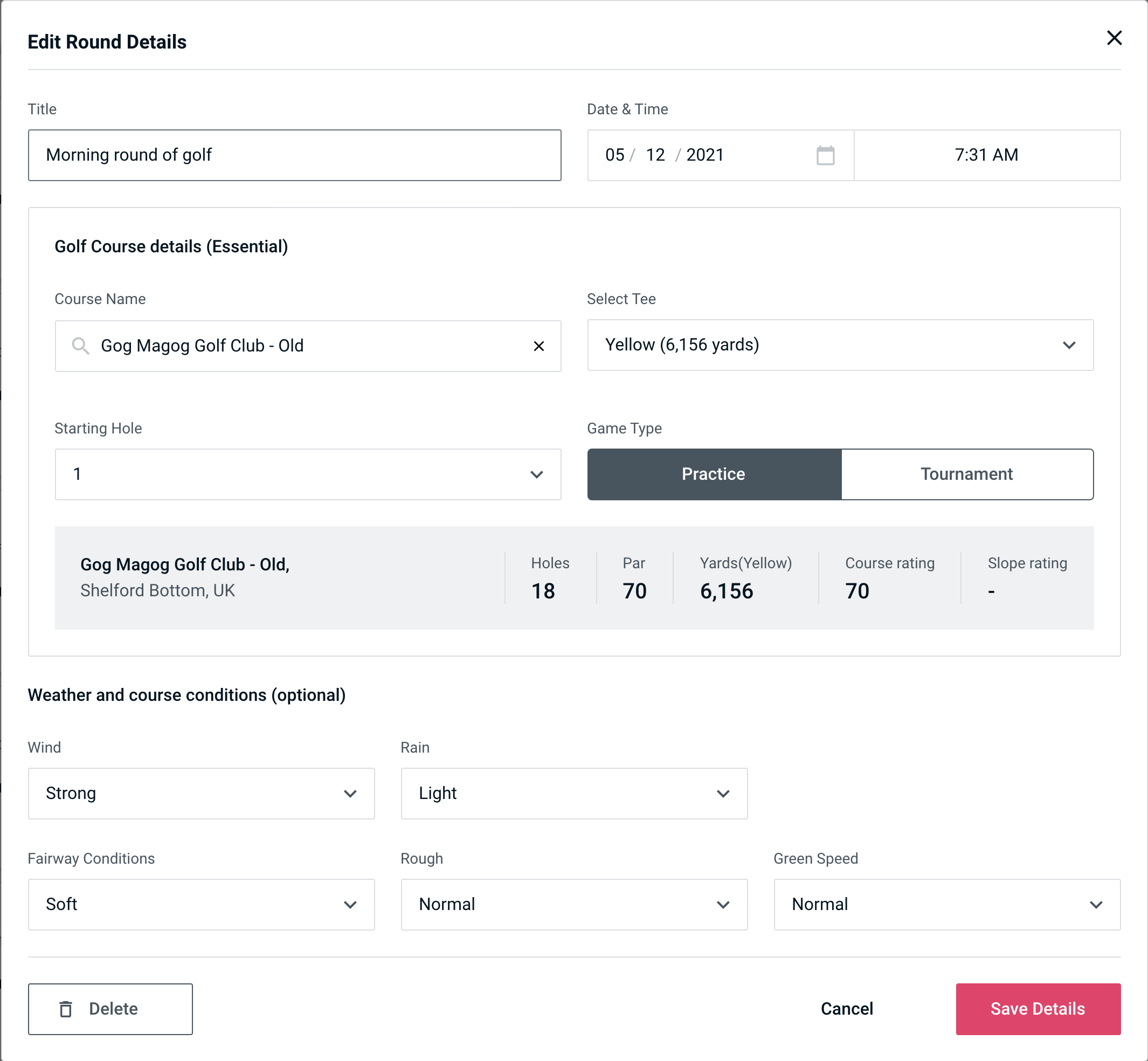Click the clear (X) icon in Course Name
This screenshot has height=1061, width=1148.
[539, 345]
